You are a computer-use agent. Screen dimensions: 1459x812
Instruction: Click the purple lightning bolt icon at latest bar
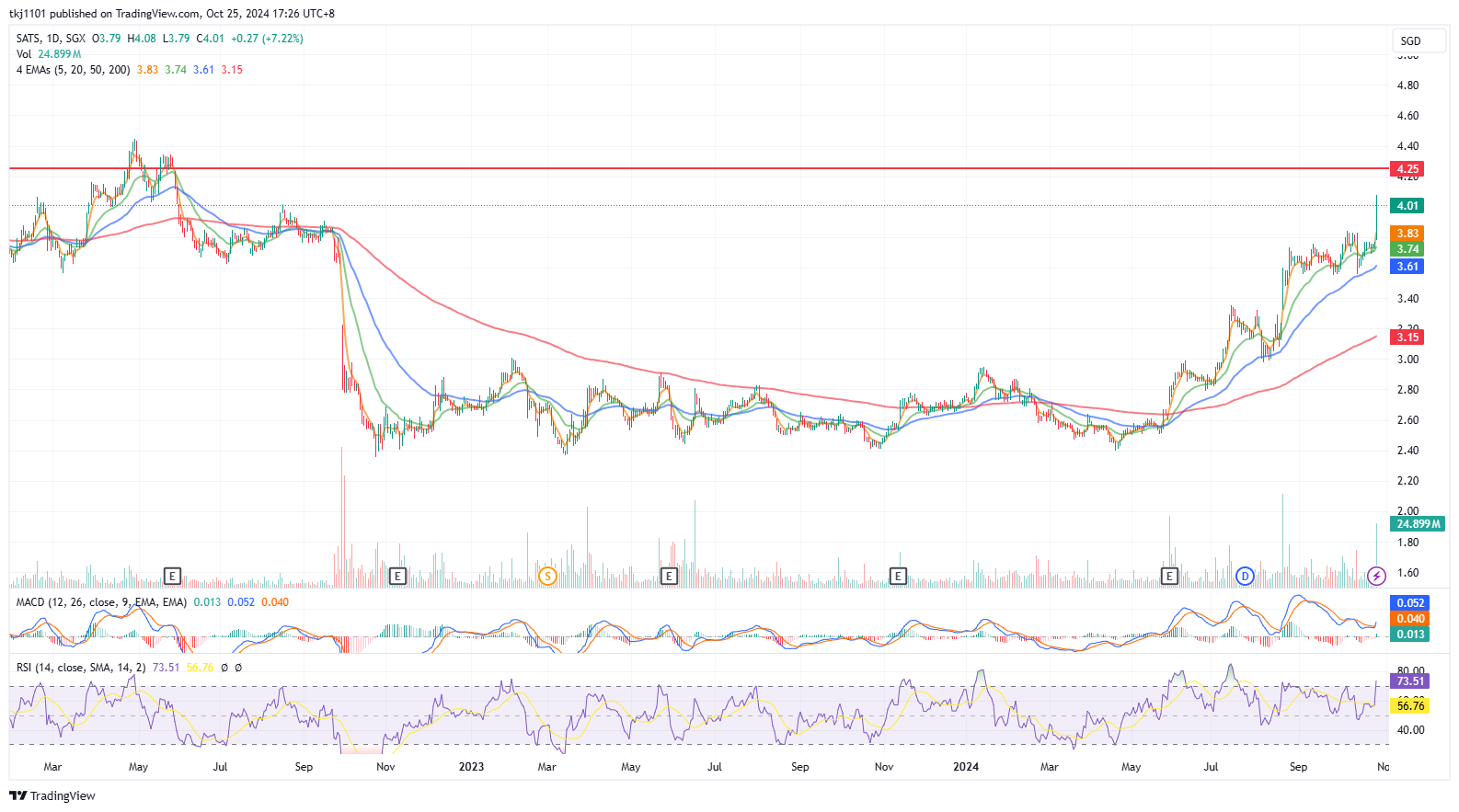(1376, 576)
